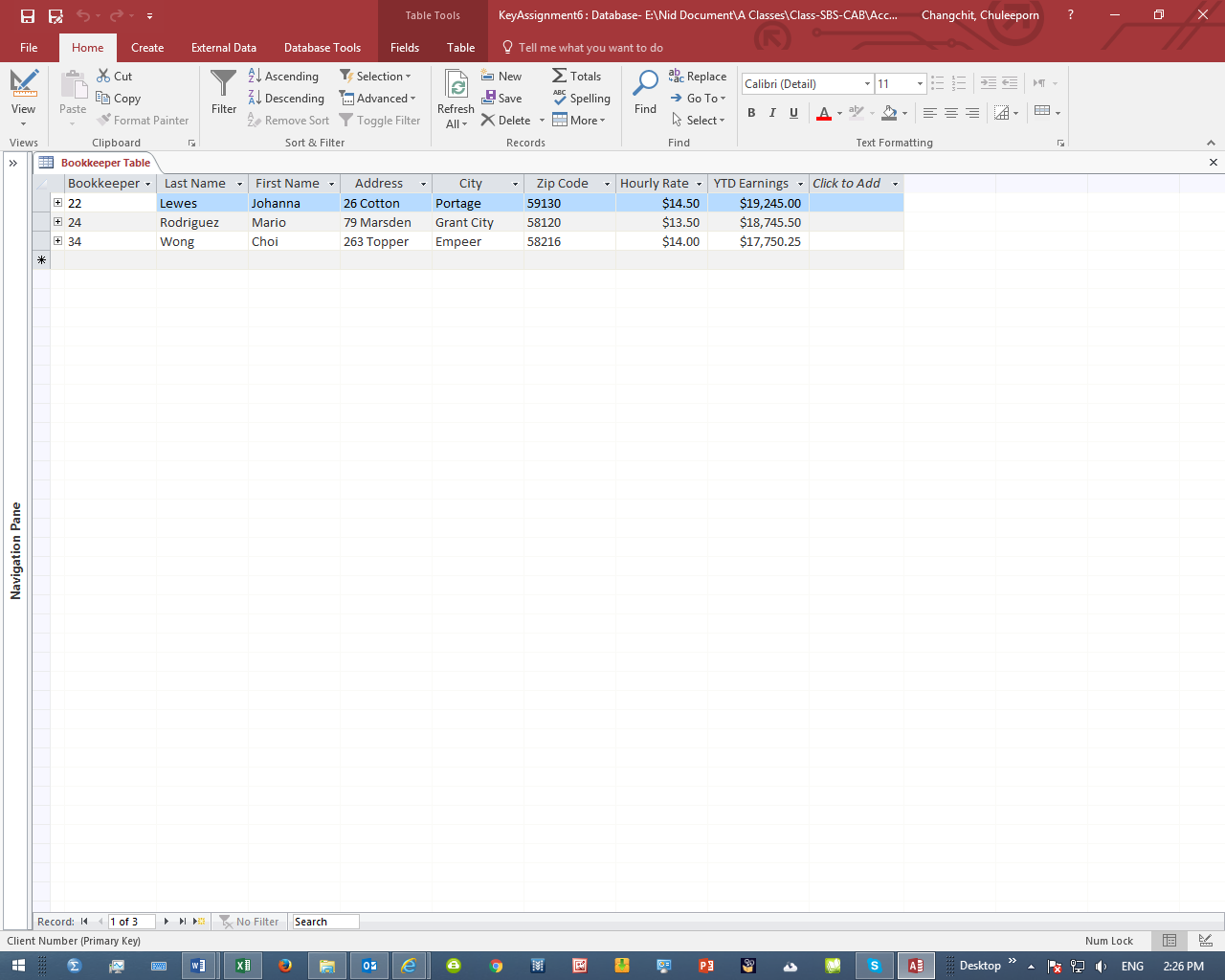Click the No Filter button

[x=250, y=921]
